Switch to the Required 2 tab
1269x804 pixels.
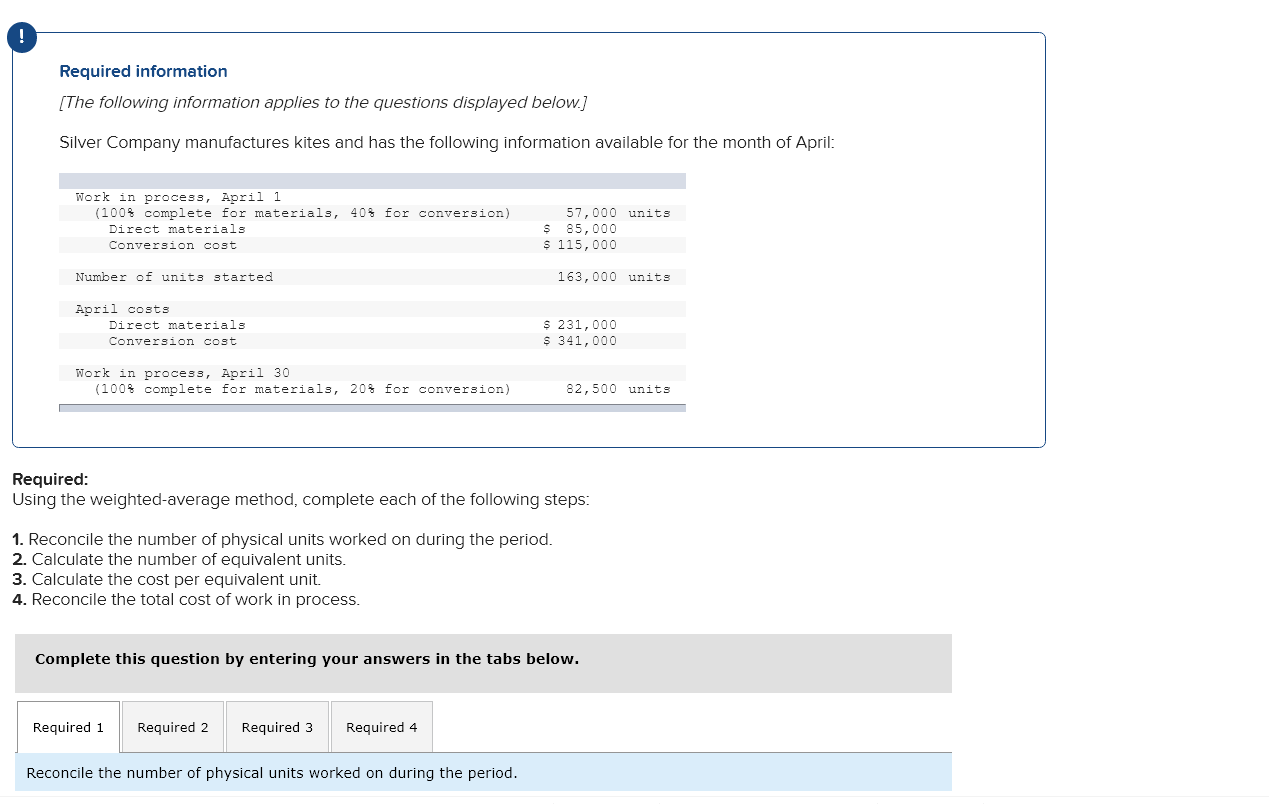click(172, 727)
